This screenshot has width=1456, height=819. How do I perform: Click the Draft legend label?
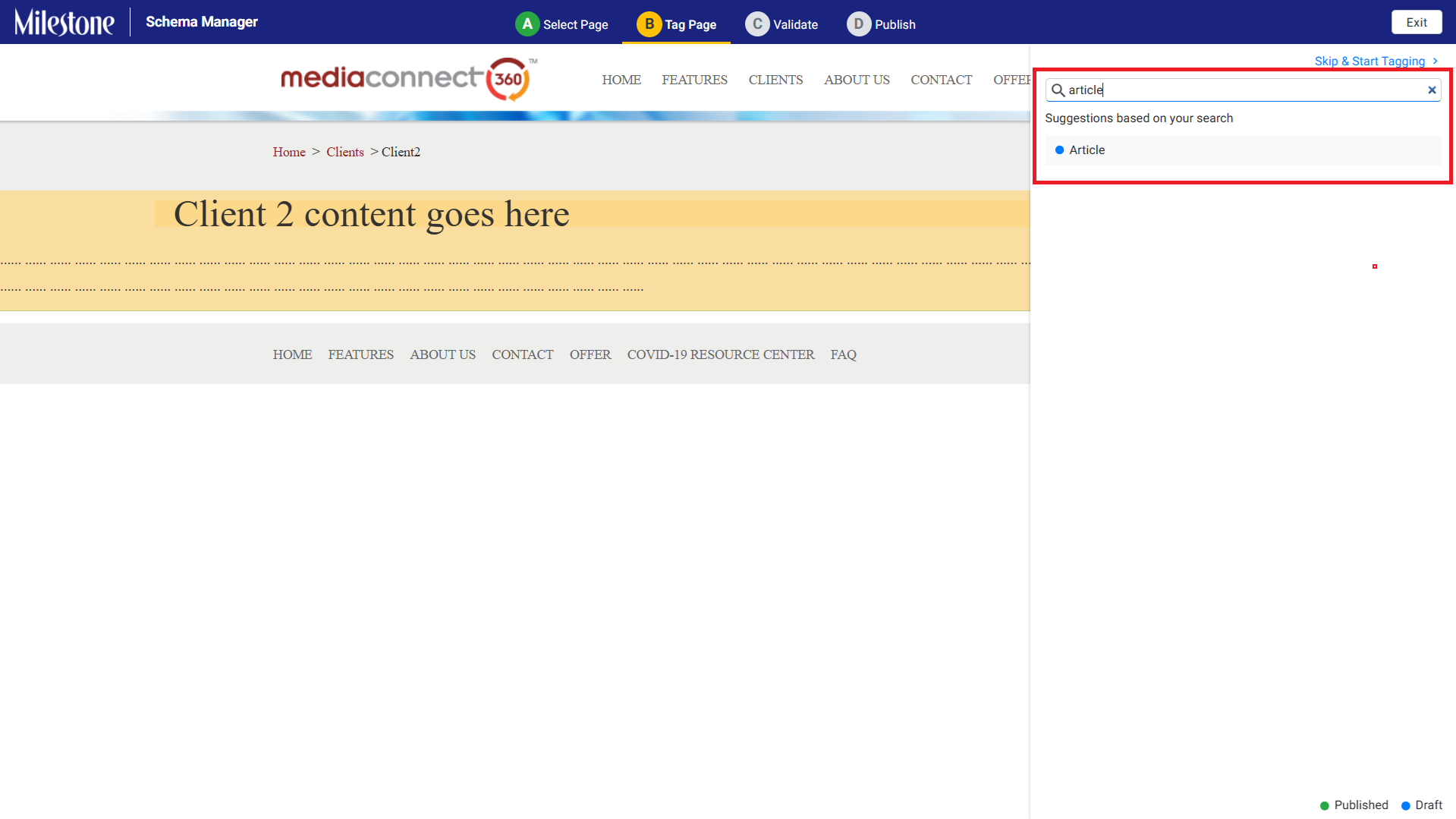tap(1429, 805)
